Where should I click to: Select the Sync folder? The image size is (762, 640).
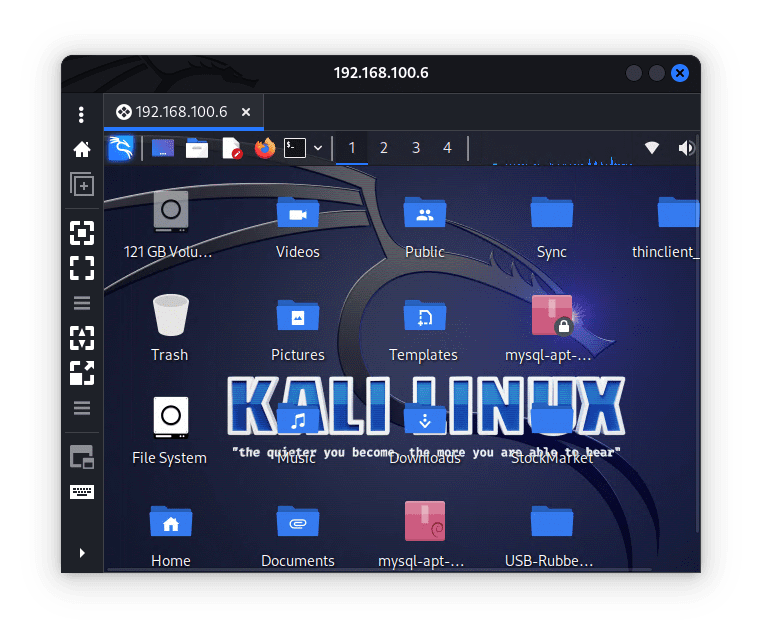coord(552,227)
